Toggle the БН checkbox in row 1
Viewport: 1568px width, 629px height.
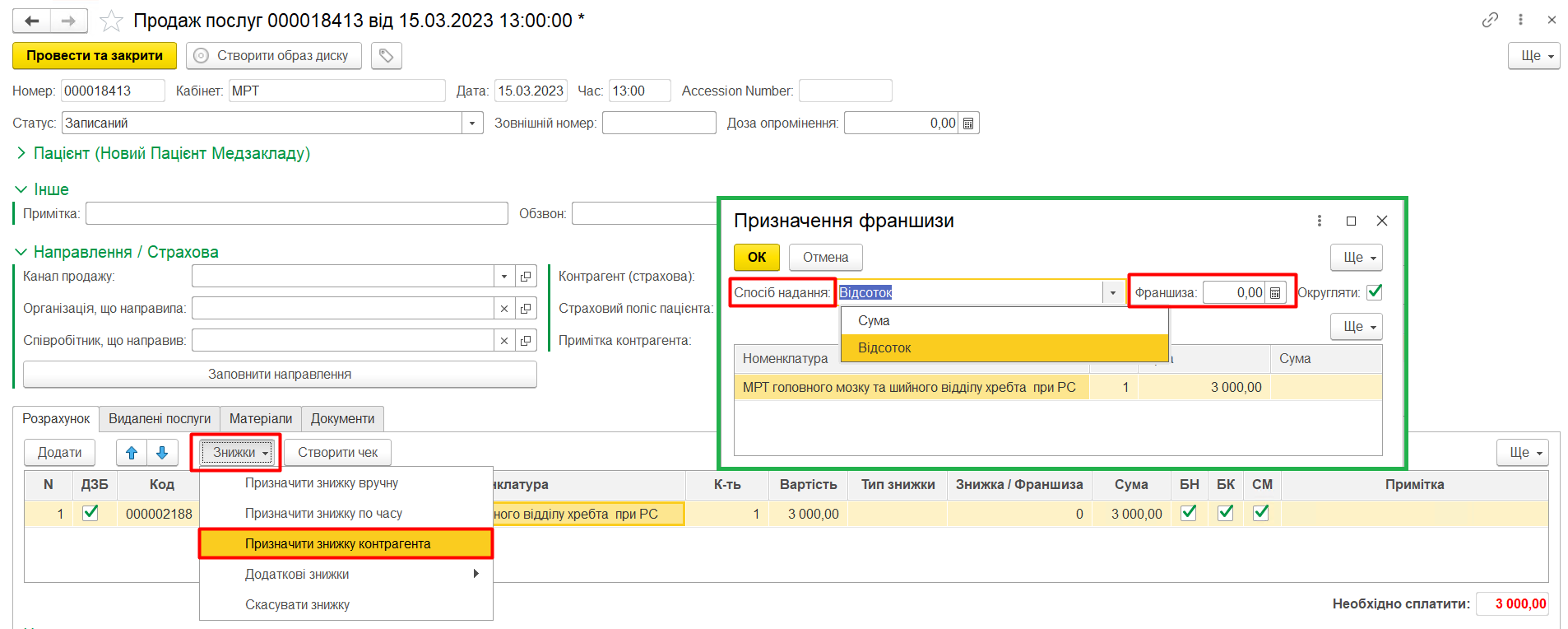(x=1188, y=513)
